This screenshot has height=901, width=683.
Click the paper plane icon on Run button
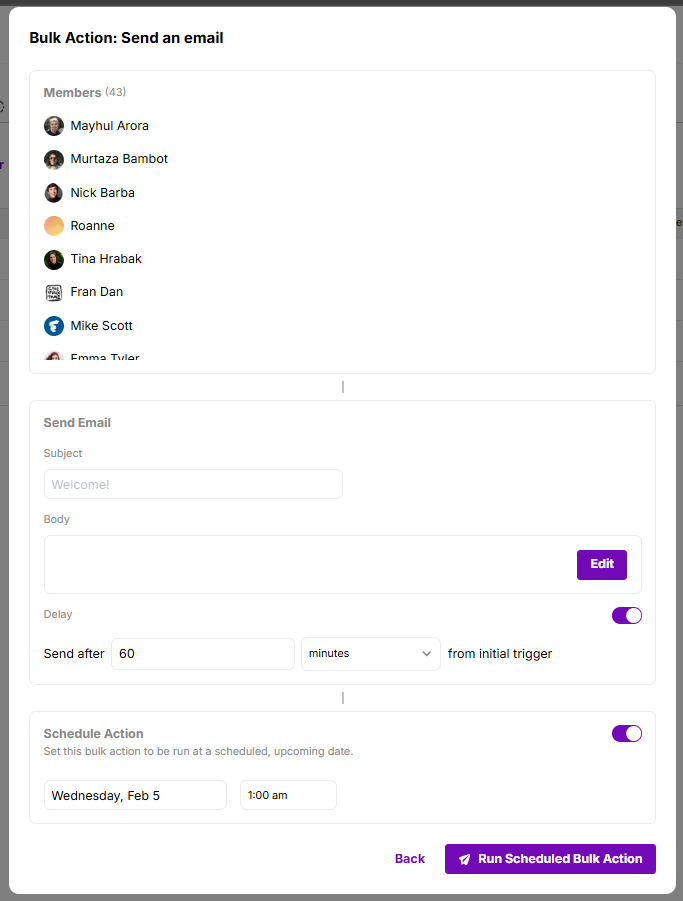[465, 859]
